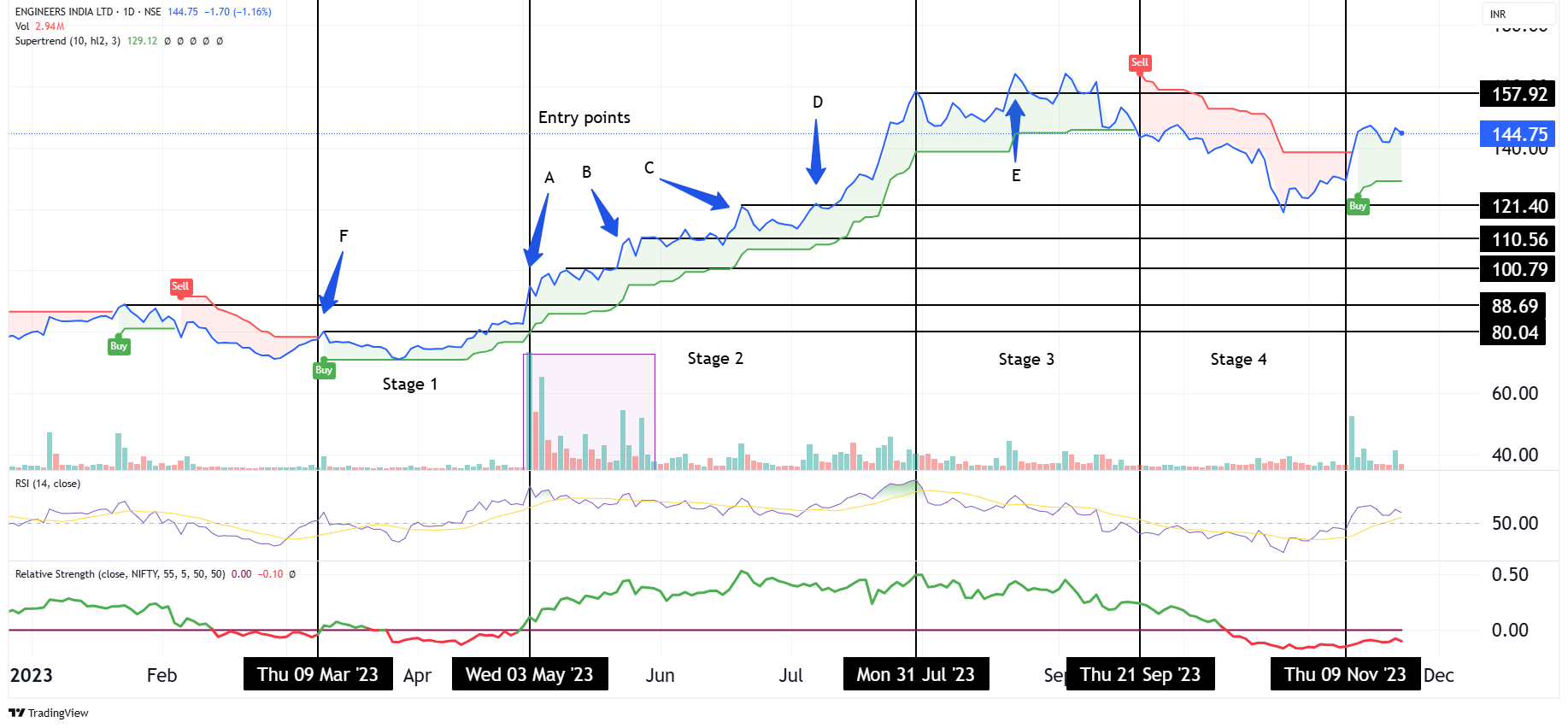Click the Wed 03 May '23 date label
1568x728 pixels.
click(529, 674)
